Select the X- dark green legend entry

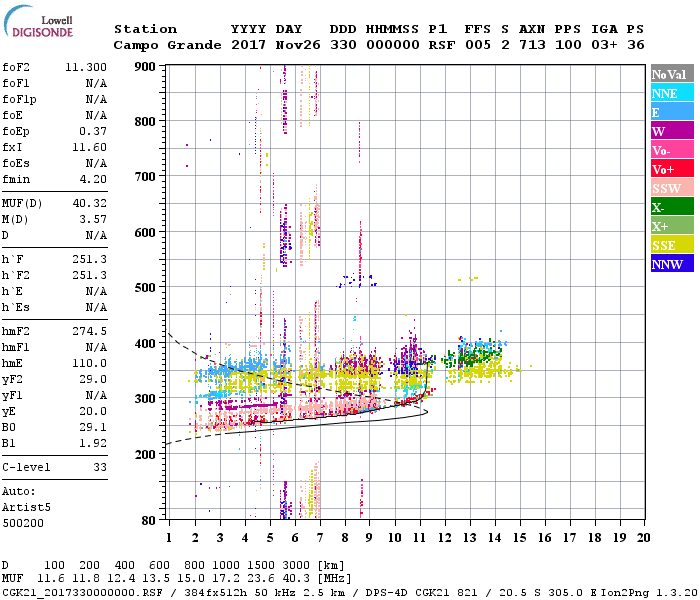coord(671,207)
